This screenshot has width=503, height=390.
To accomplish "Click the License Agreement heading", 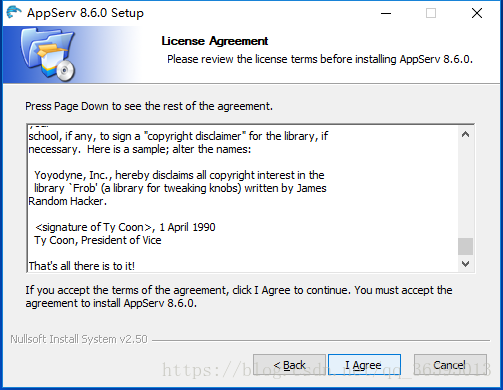I will (x=214, y=41).
